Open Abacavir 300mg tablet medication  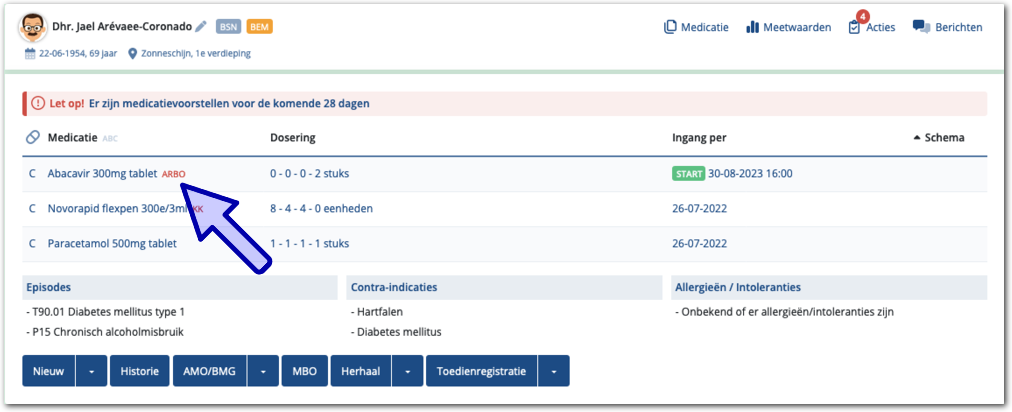coord(102,173)
